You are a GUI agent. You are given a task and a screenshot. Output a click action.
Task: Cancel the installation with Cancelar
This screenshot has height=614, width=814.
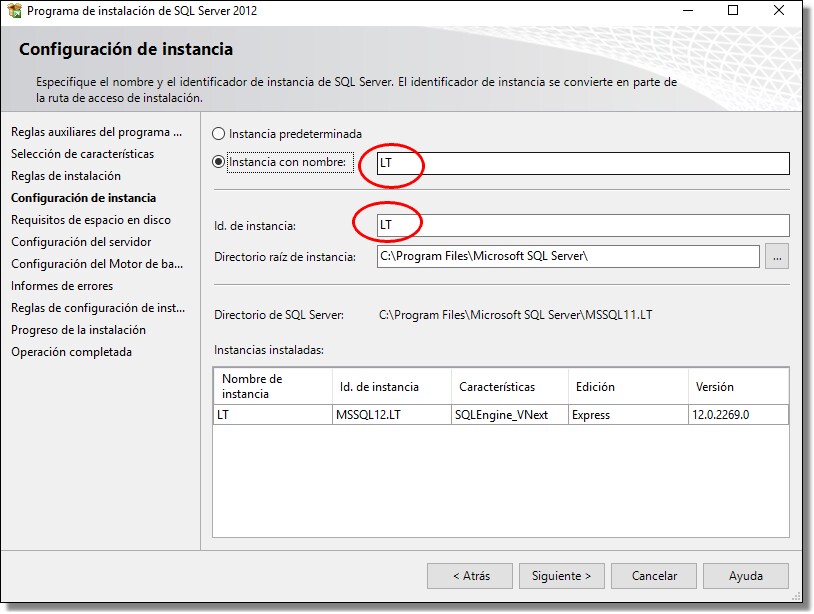tap(654, 576)
